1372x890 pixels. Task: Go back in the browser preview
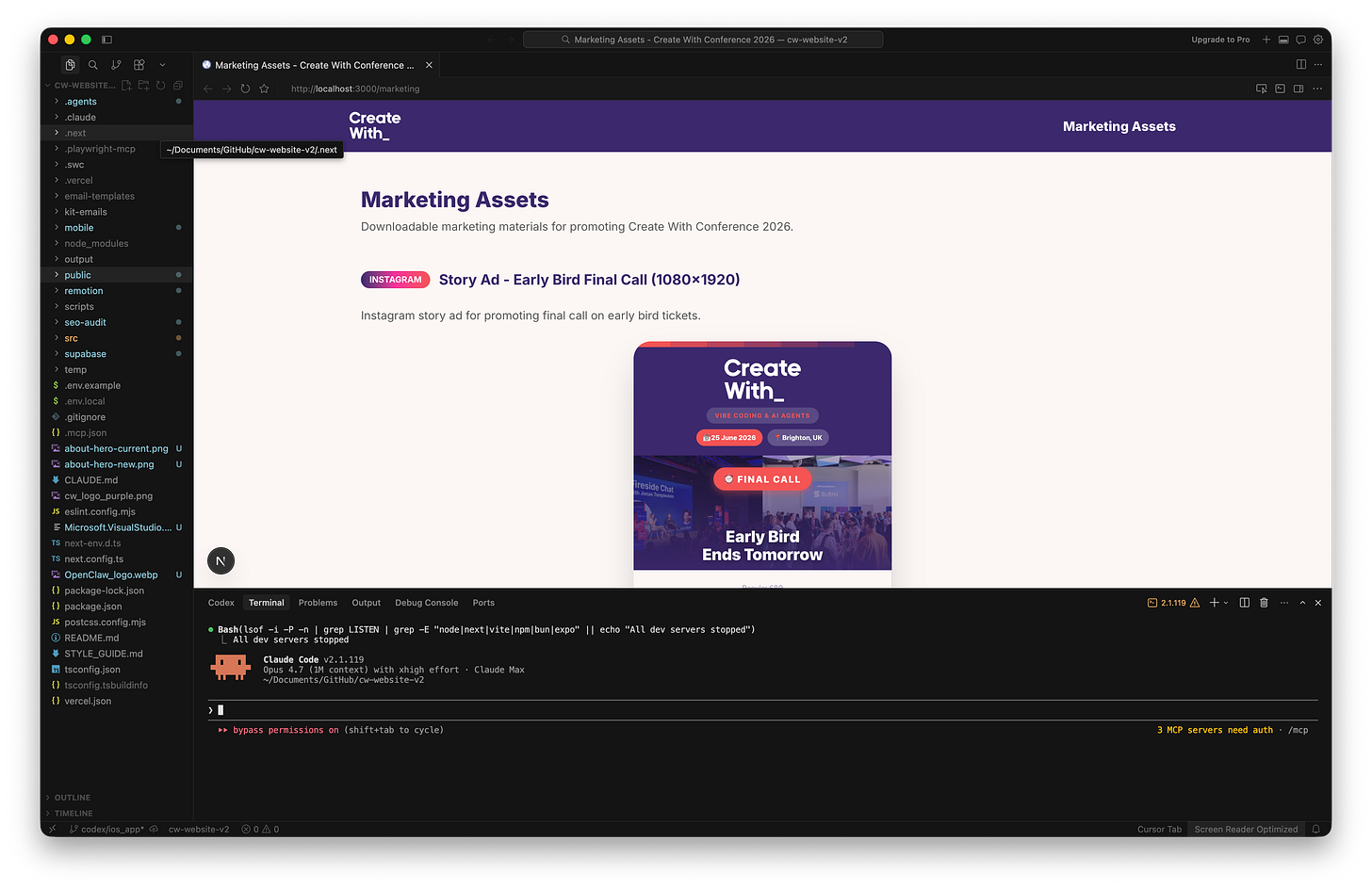208,89
